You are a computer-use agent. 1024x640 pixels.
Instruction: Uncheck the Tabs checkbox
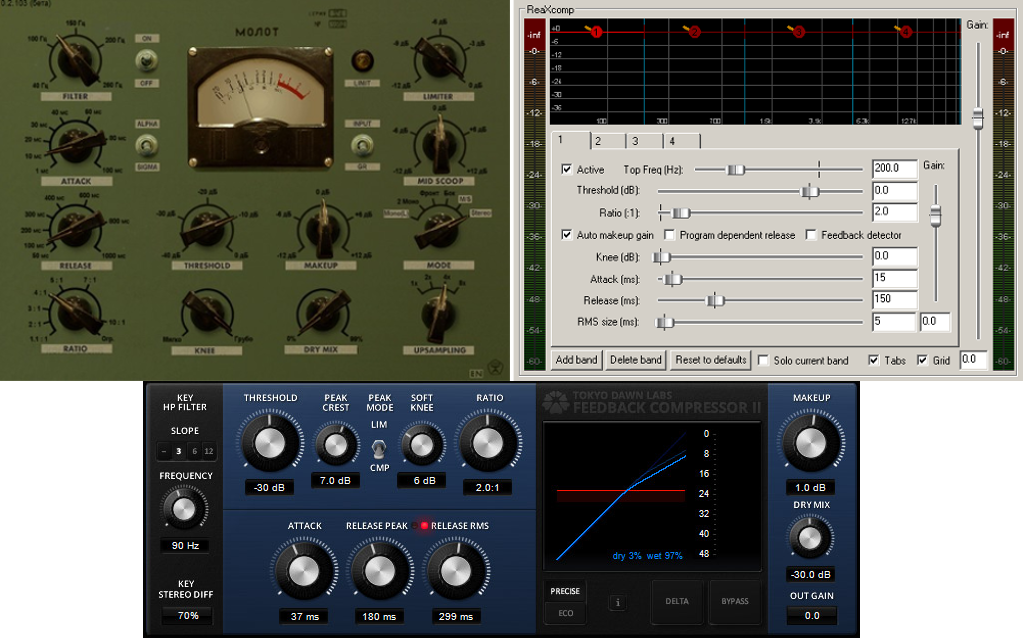[873, 360]
